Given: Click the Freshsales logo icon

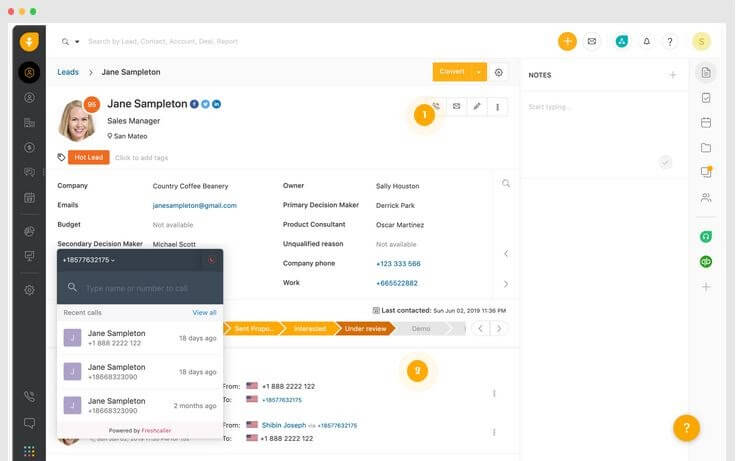Looking at the screenshot, I should coord(29,41).
